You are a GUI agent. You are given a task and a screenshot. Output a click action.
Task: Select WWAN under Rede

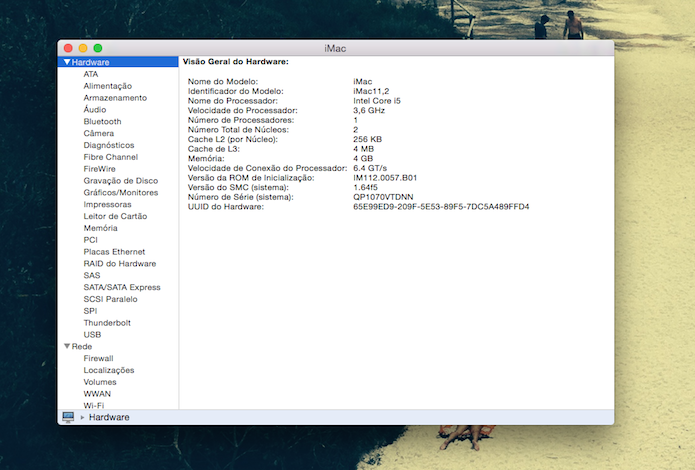tap(97, 394)
